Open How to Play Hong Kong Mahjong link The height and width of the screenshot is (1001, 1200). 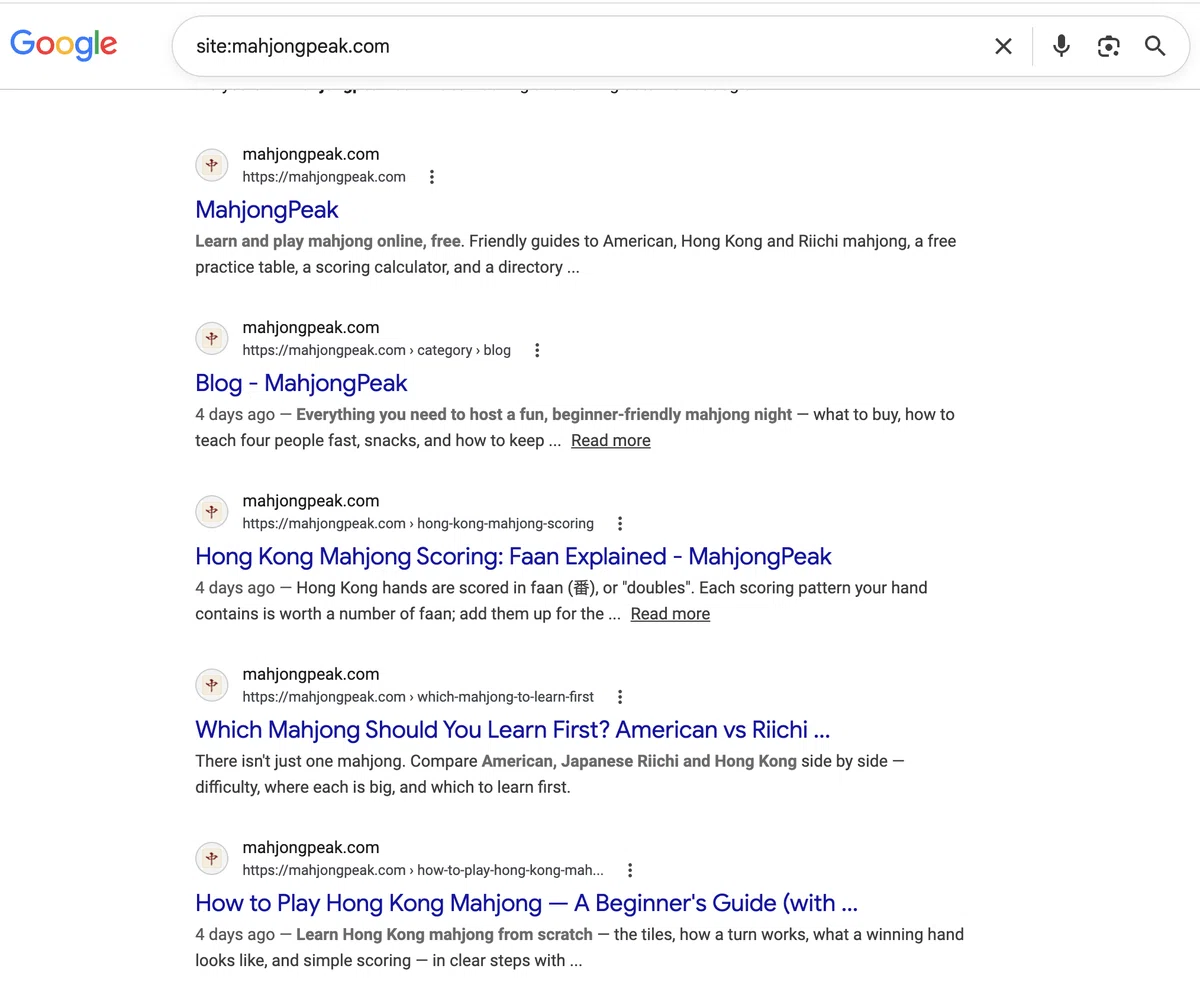pos(526,903)
